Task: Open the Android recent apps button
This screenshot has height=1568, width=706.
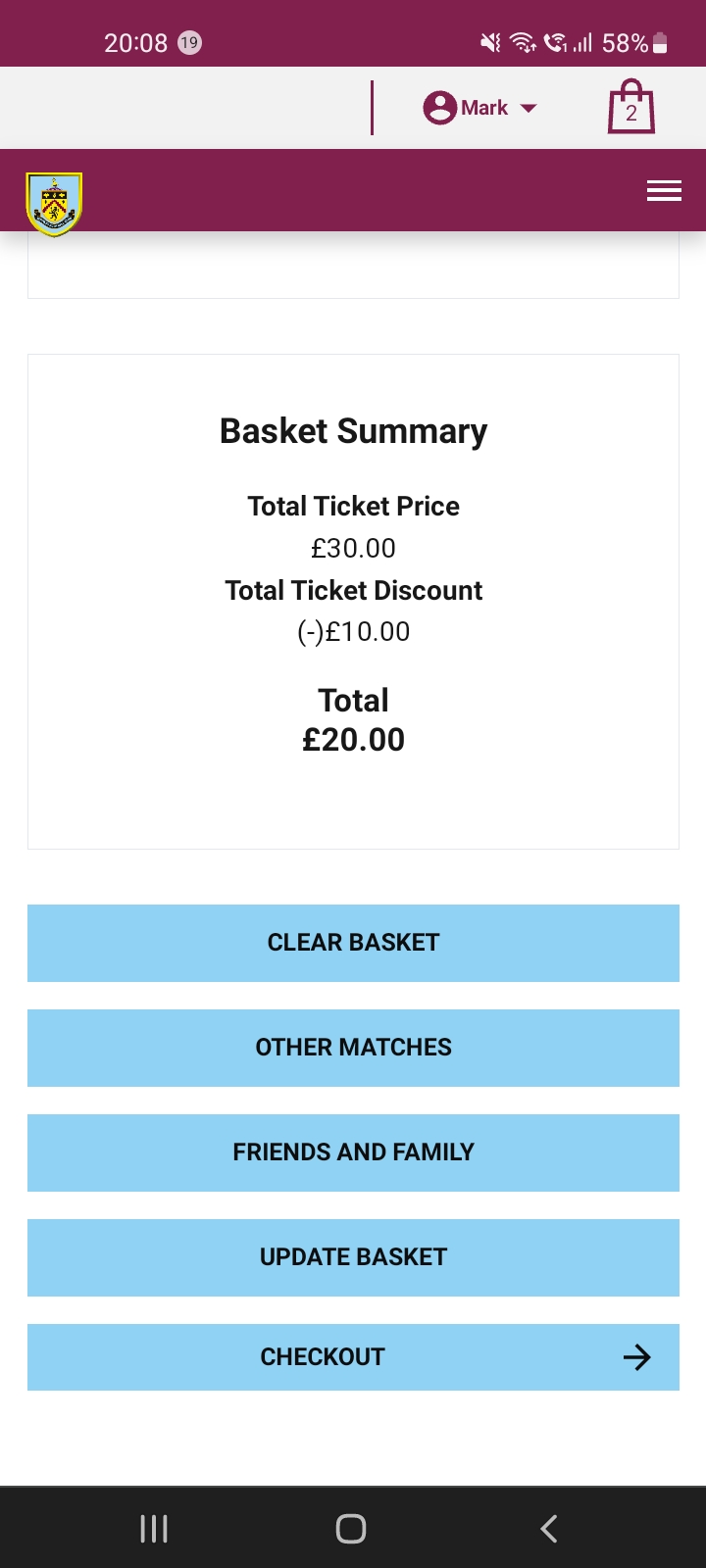Action: (x=154, y=1529)
